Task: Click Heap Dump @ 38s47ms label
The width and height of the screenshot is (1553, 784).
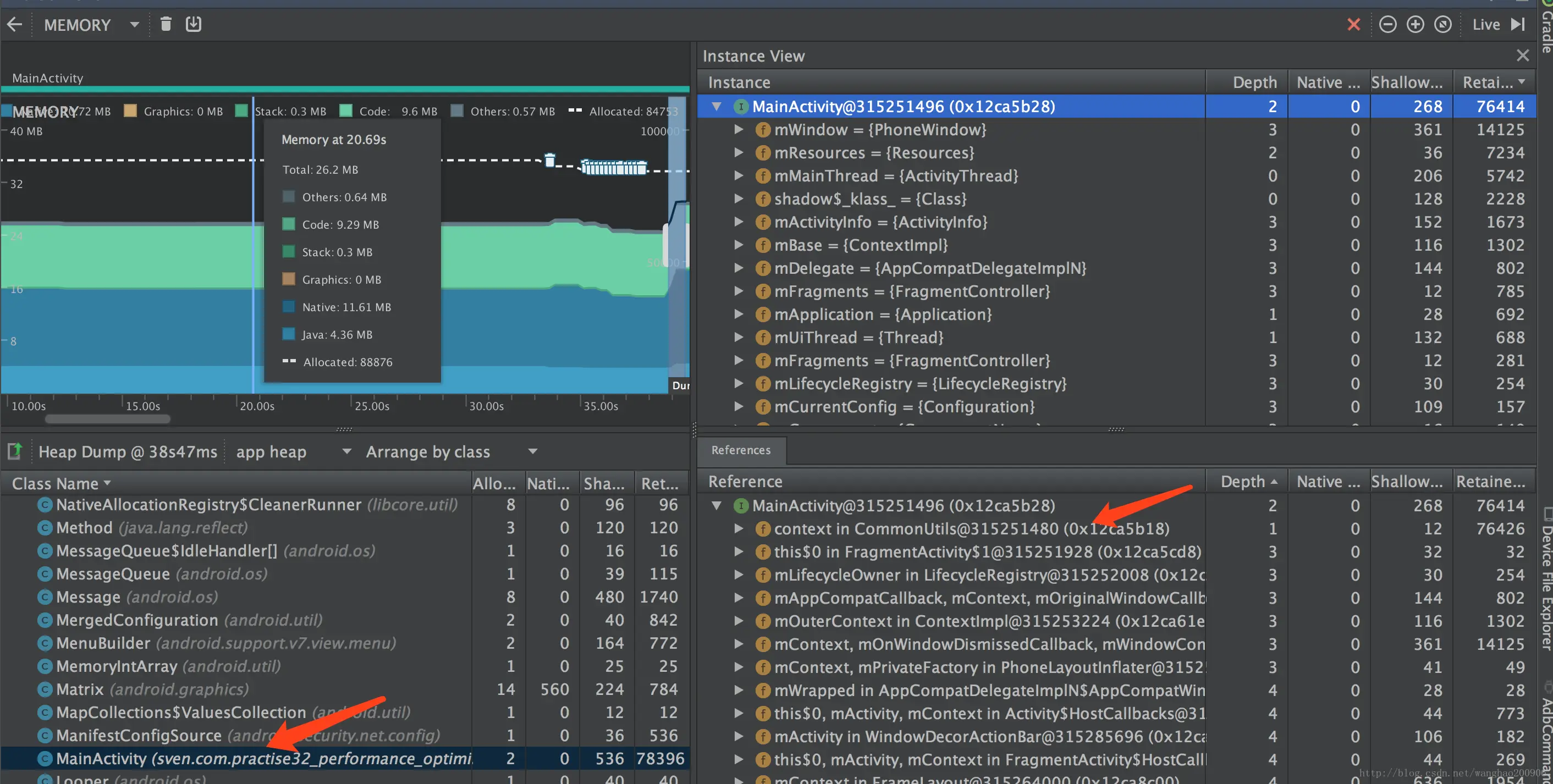Action: [127, 451]
